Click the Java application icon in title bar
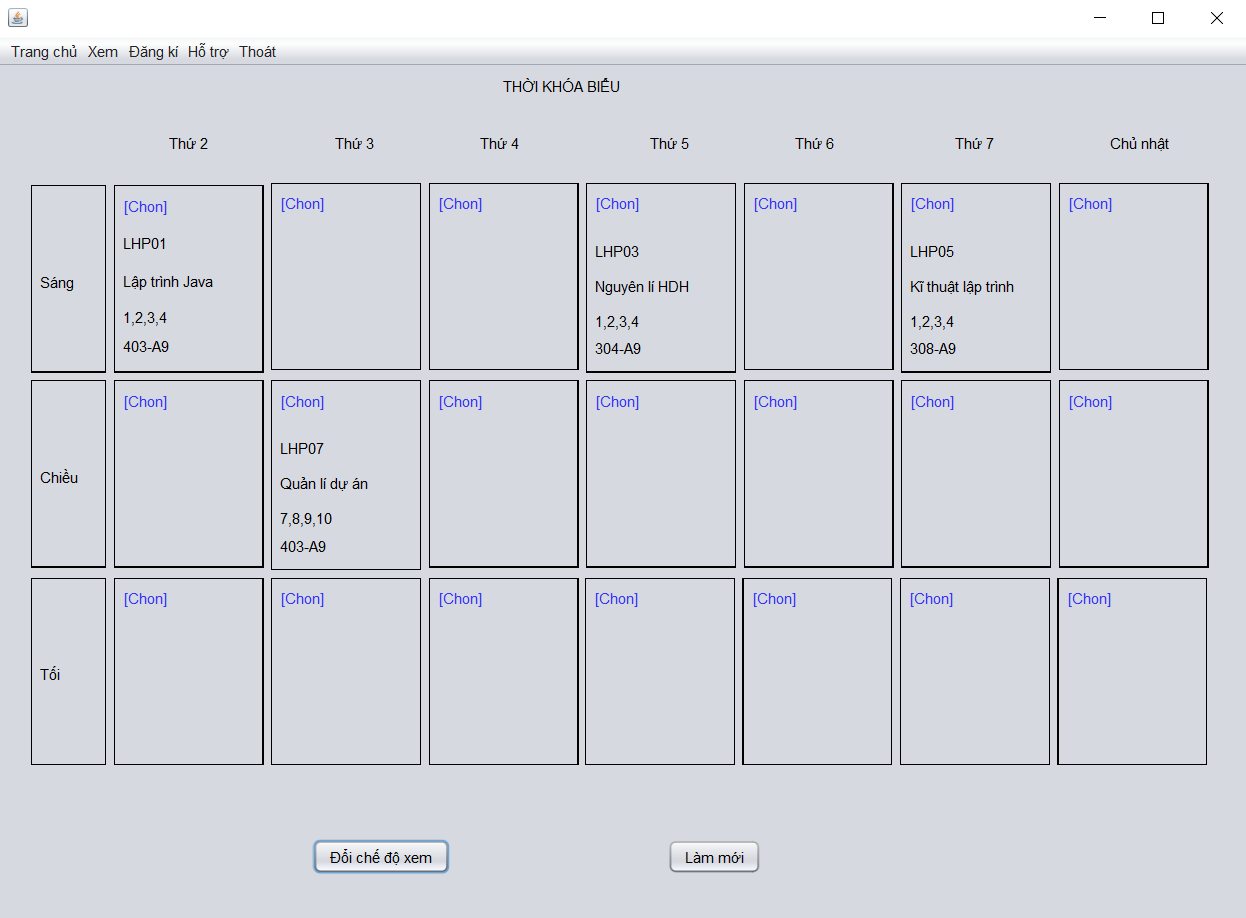Screen dimensions: 1246x918 coord(18,18)
